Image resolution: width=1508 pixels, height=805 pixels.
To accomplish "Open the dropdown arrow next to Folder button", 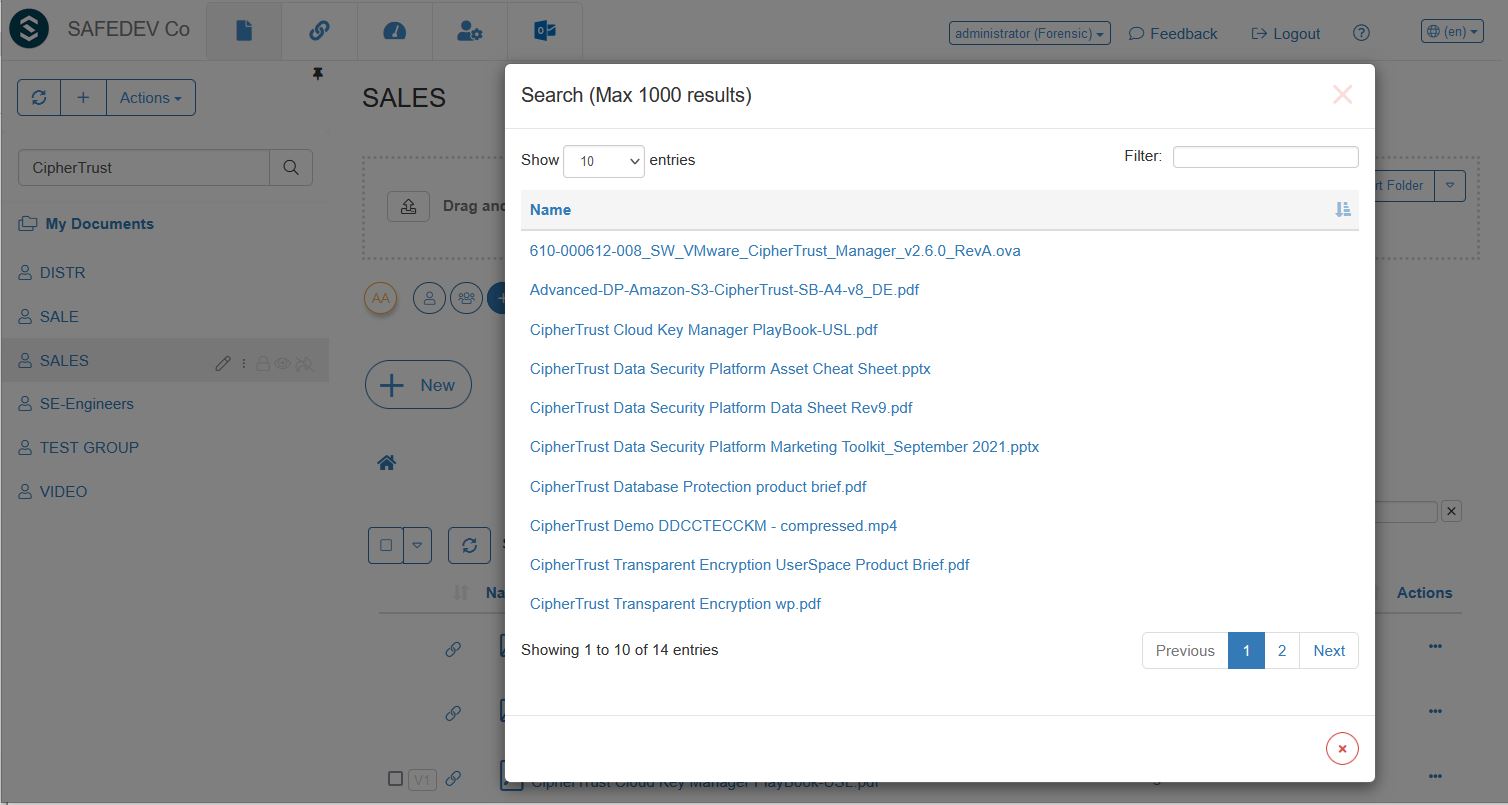I will point(1450,185).
